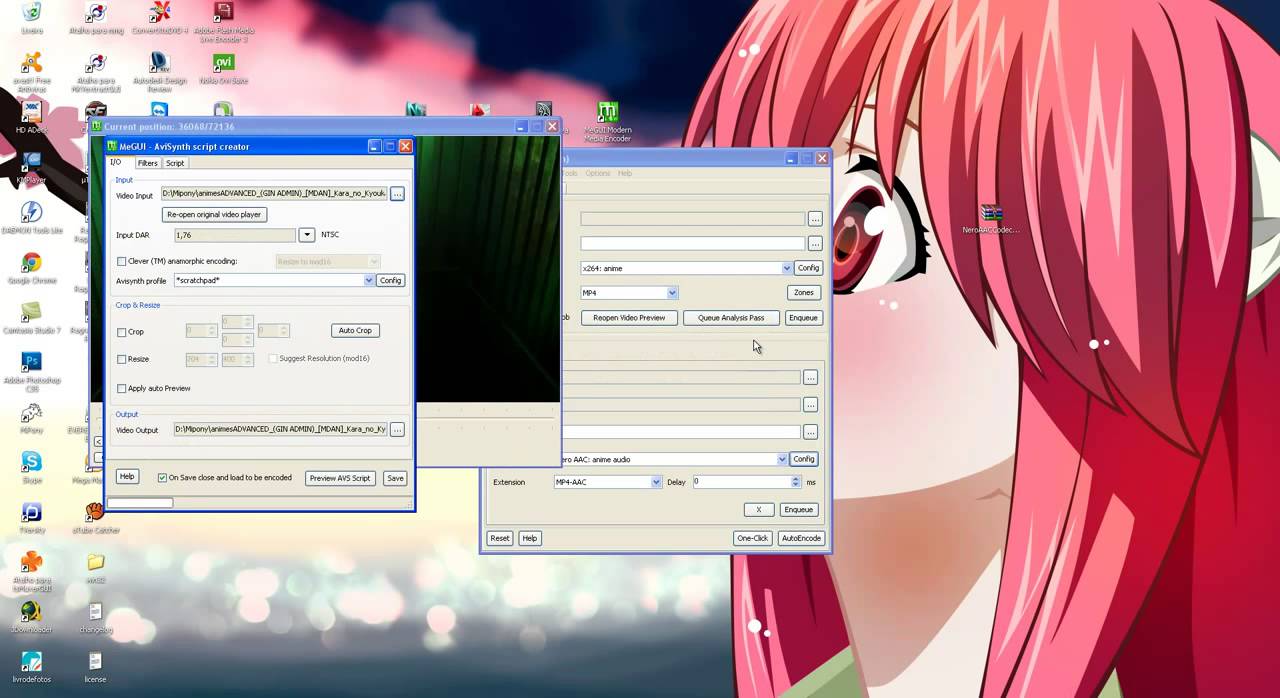Image resolution: width=1280 pixels, height=698 pixels.
Task: Click the One-Click button
Action: pos(752,538)
